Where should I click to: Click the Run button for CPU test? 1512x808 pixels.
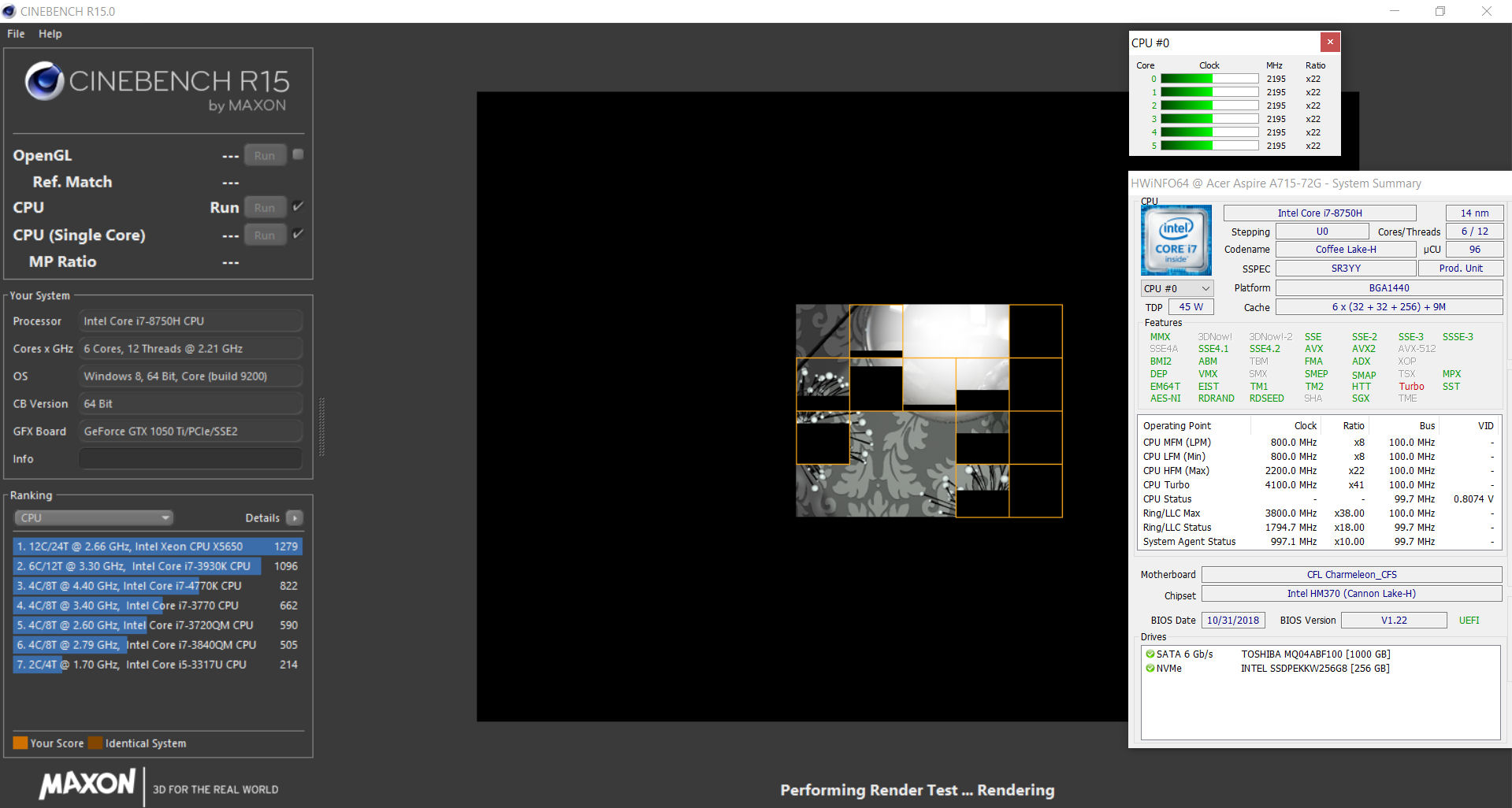265,207
